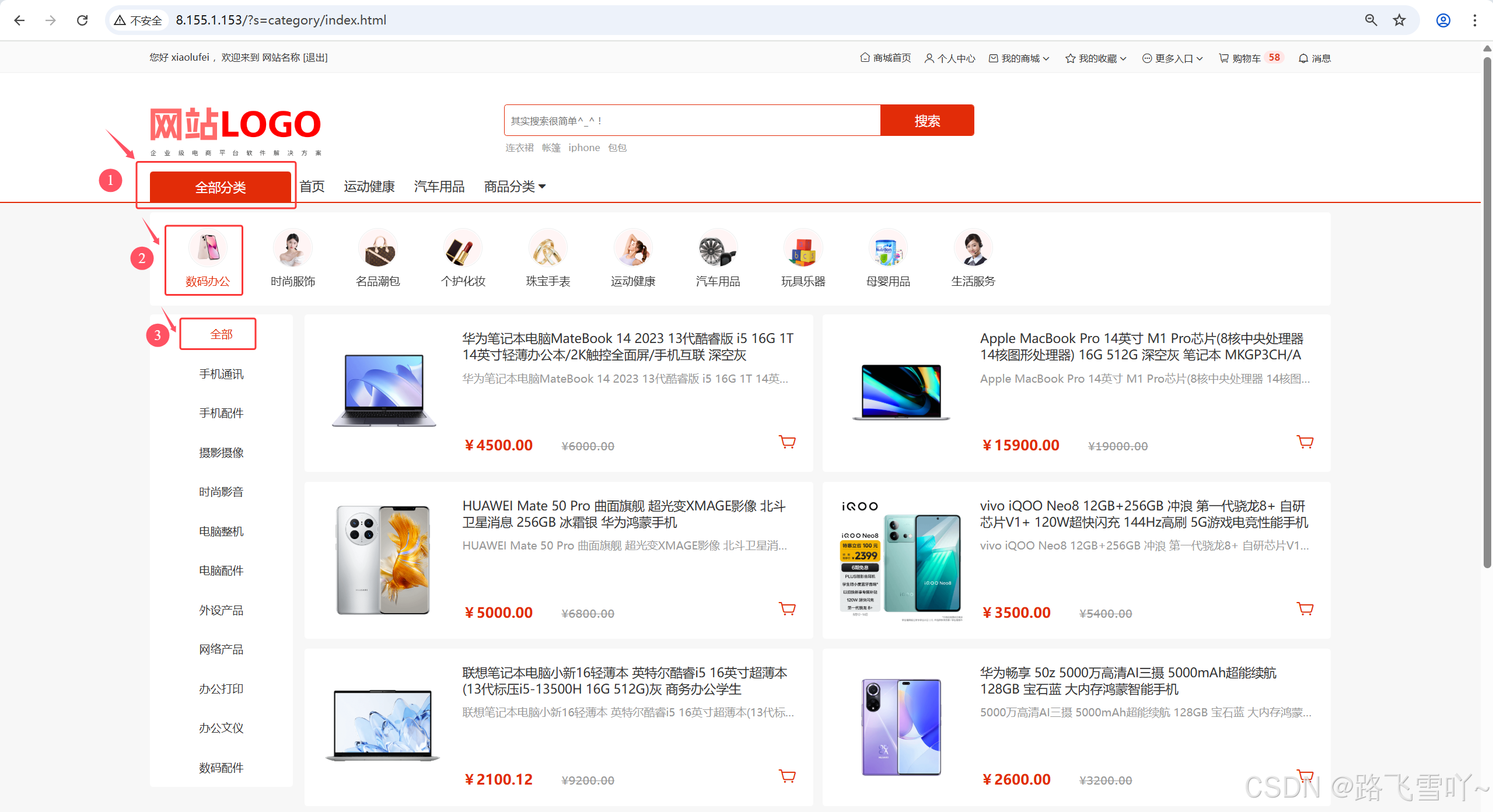This screenshot has height=812, width=1493.
Task: Open the 消息 bell notifications
Action: coord(1314,58)
